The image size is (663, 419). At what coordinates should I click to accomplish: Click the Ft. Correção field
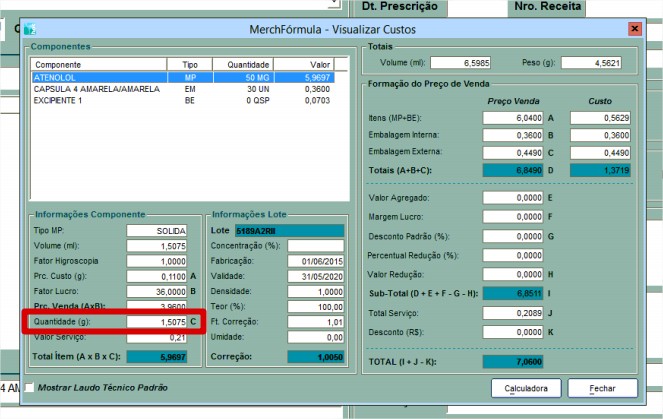[x=316, y=322]
